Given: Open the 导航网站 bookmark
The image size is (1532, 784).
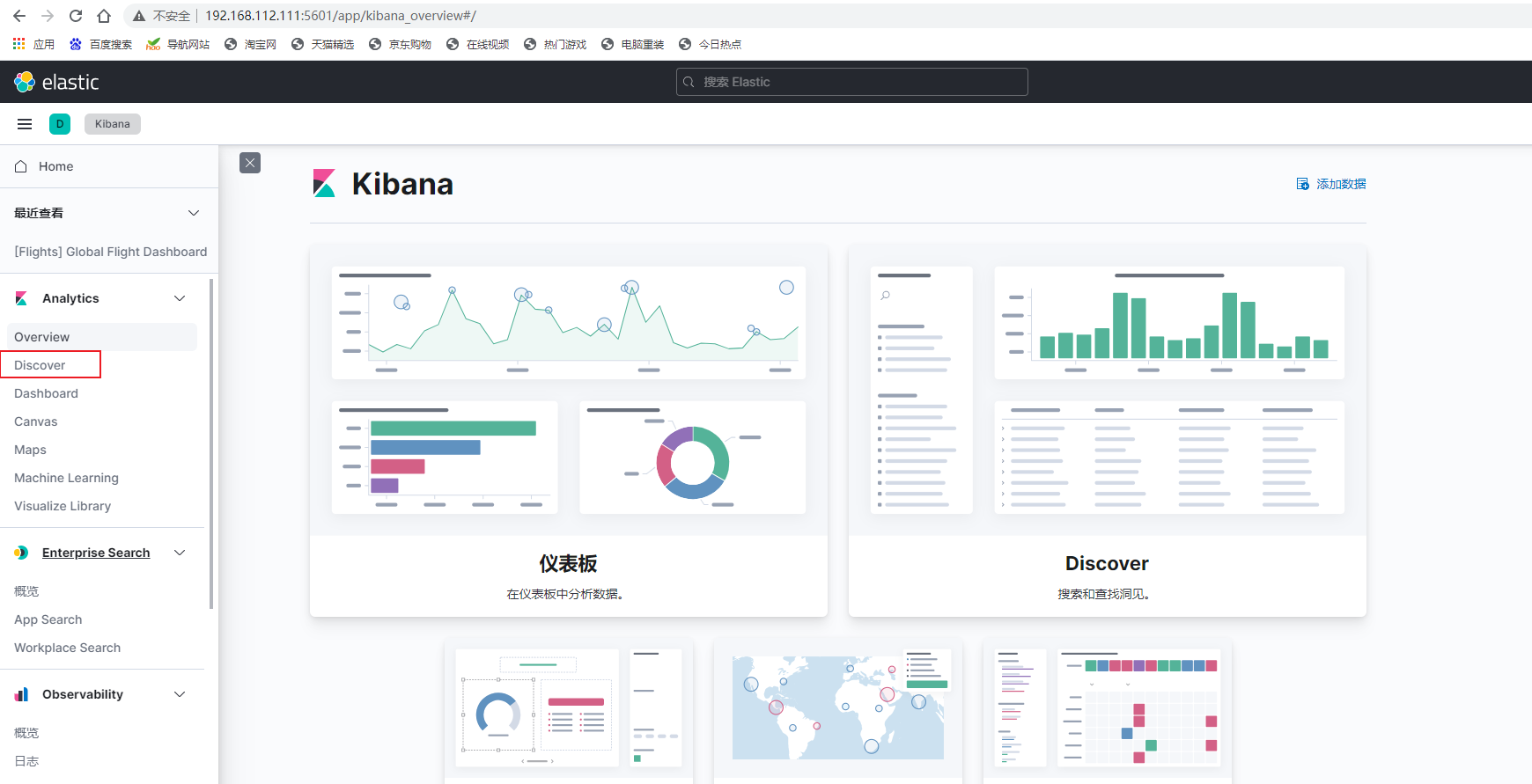Looking at the screenshot, I should point(178,44).
